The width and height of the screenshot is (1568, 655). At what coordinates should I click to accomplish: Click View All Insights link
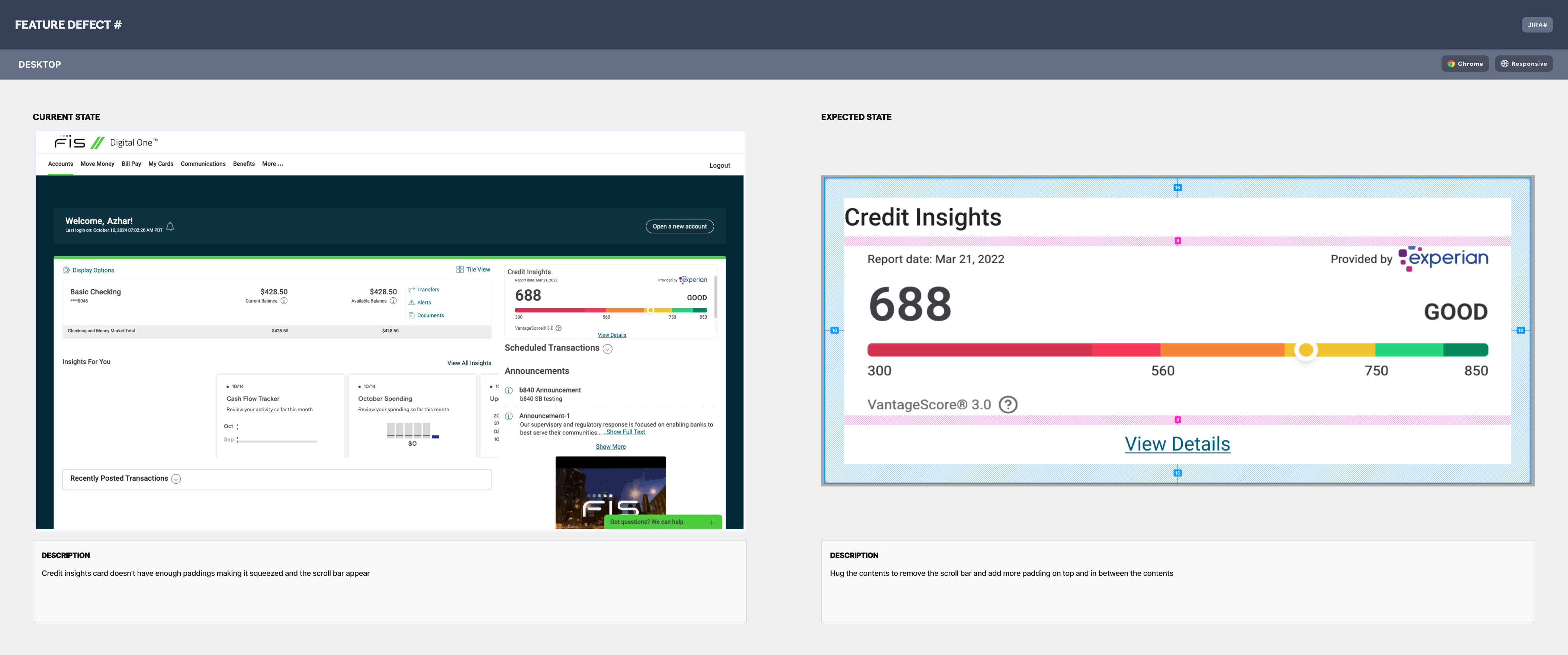click(x=469, y=363)
